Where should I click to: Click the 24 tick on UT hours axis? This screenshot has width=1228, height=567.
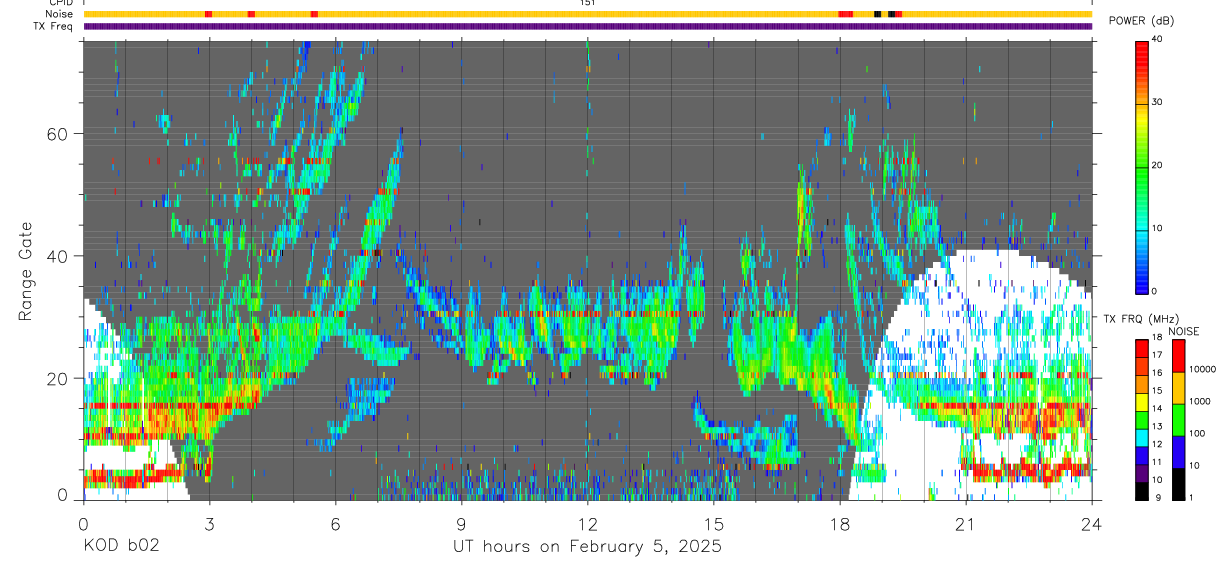(1092, 523)
